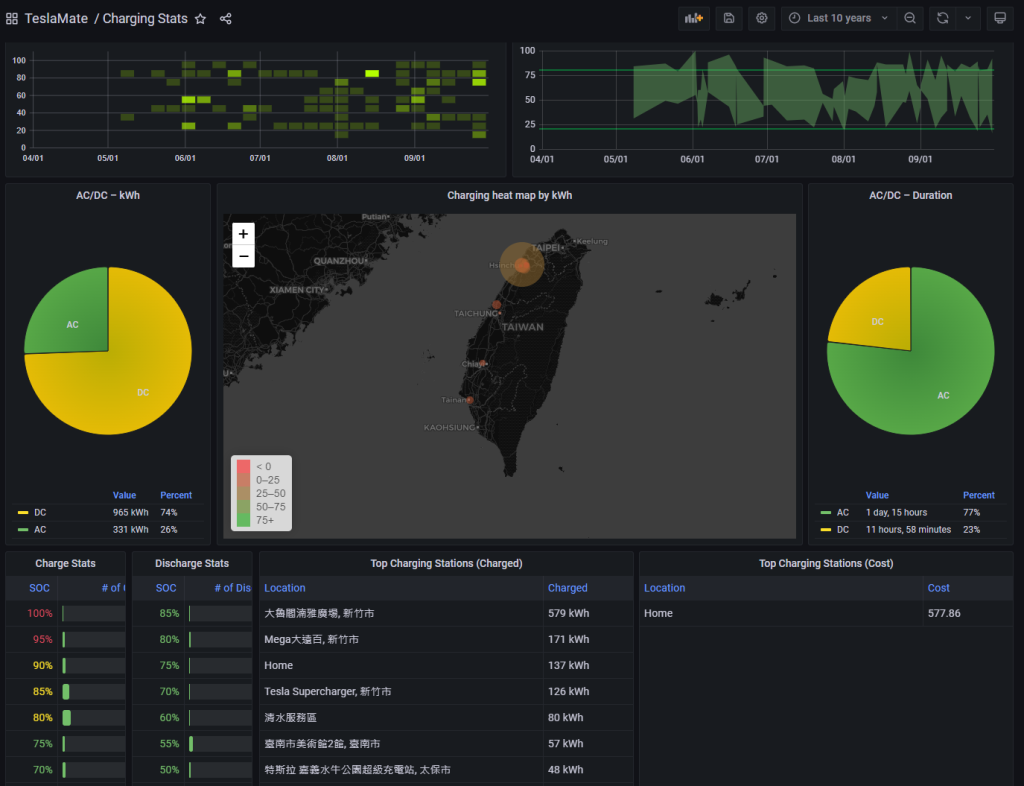
Task: Toggle DC series in AC/DC kWh legend
Action: point(40,512)
